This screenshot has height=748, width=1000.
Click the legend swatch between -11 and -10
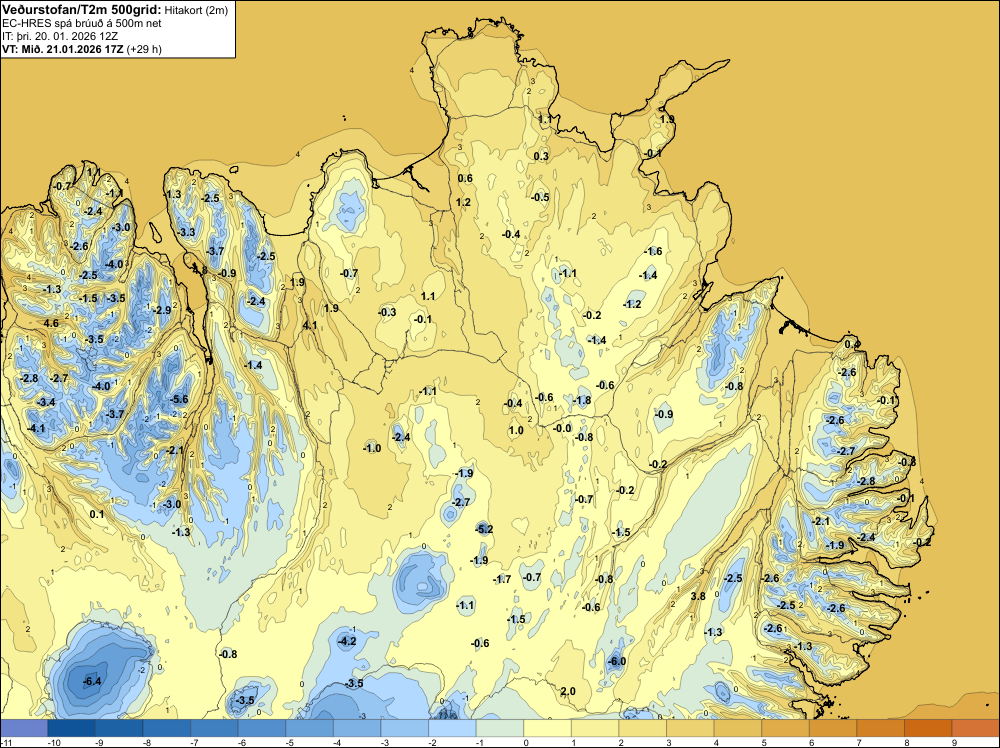click(x=24, y=728)
